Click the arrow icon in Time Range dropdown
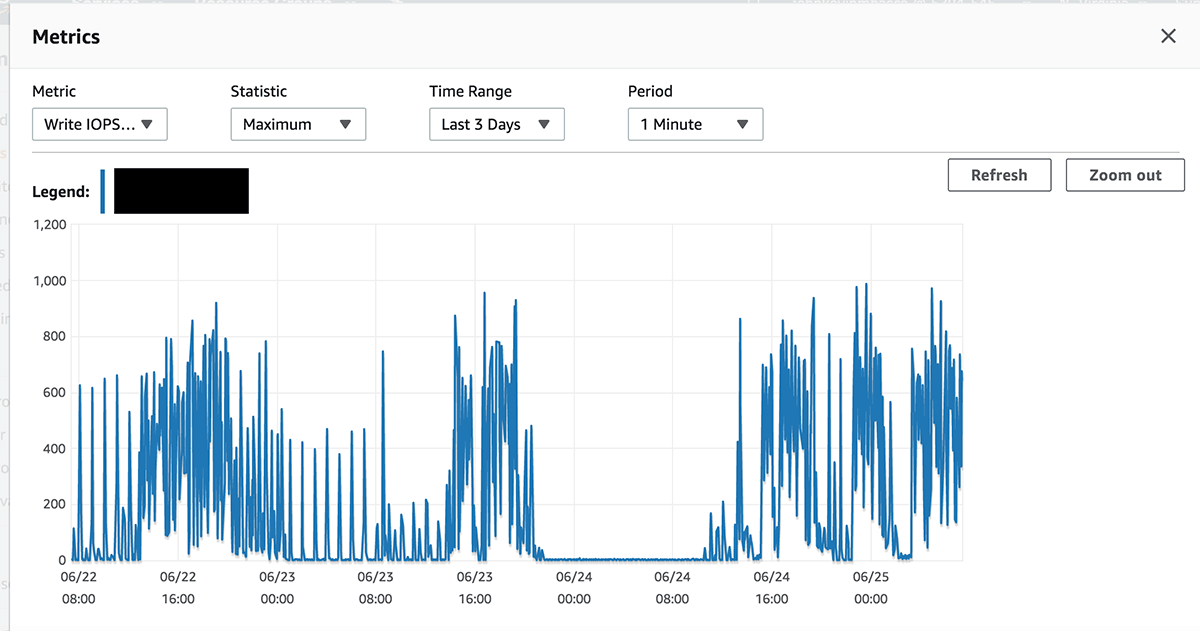 [x=544, y=125]
